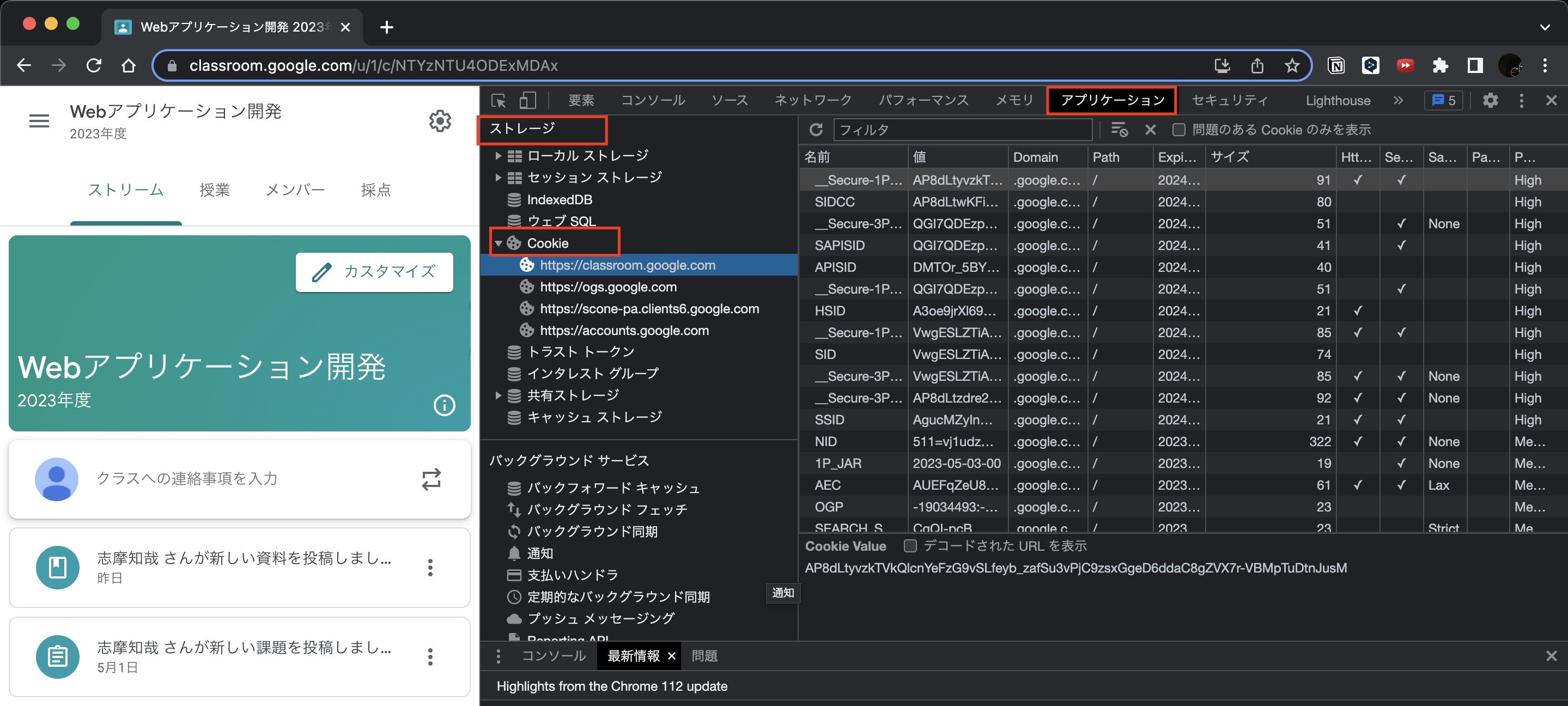Click the cookie フィルタ input field
Screen dimensions: 1568x706
point(962,130)
